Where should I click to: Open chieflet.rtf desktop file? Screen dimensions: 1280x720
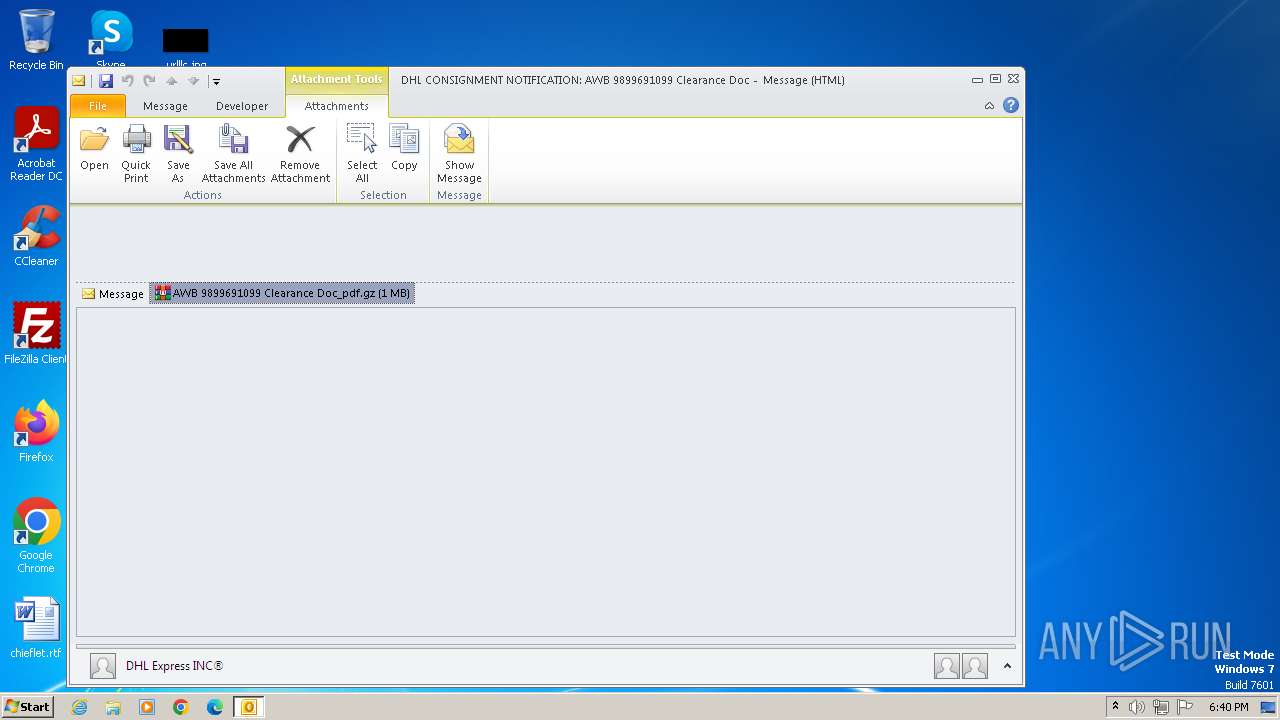point(36,628)
